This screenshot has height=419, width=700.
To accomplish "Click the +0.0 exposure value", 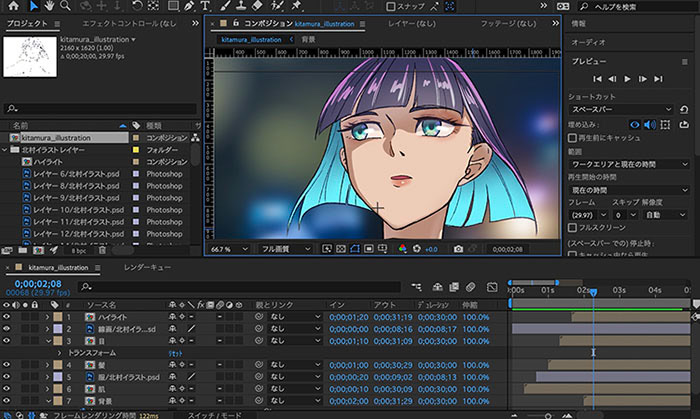I will tap(431, 249).
